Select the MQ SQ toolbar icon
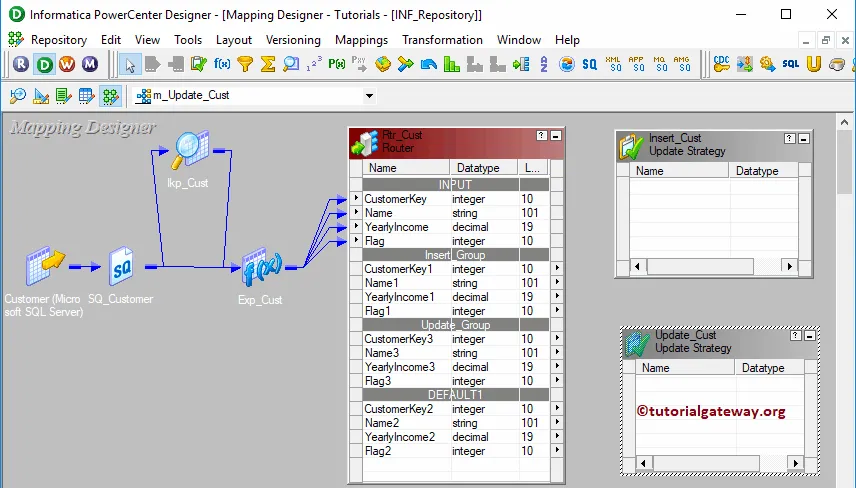 point(659,64)
